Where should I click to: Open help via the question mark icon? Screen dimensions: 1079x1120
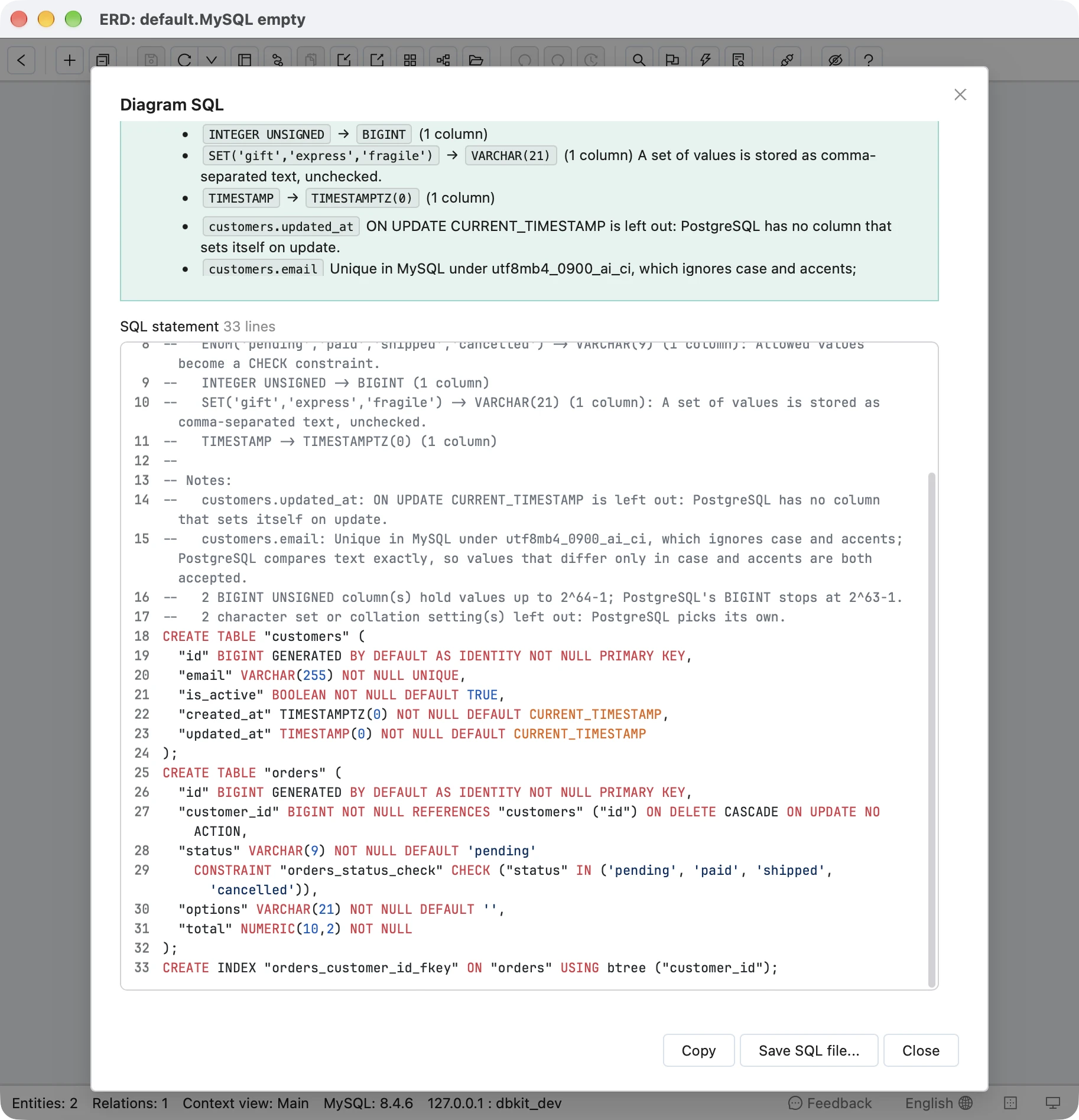(869, 60)
